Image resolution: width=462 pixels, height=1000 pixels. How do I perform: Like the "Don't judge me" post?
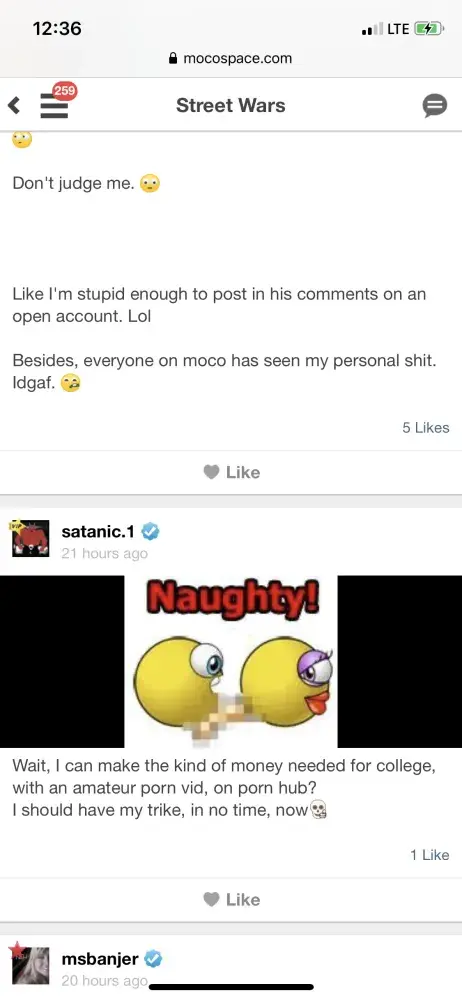point(231,472)
